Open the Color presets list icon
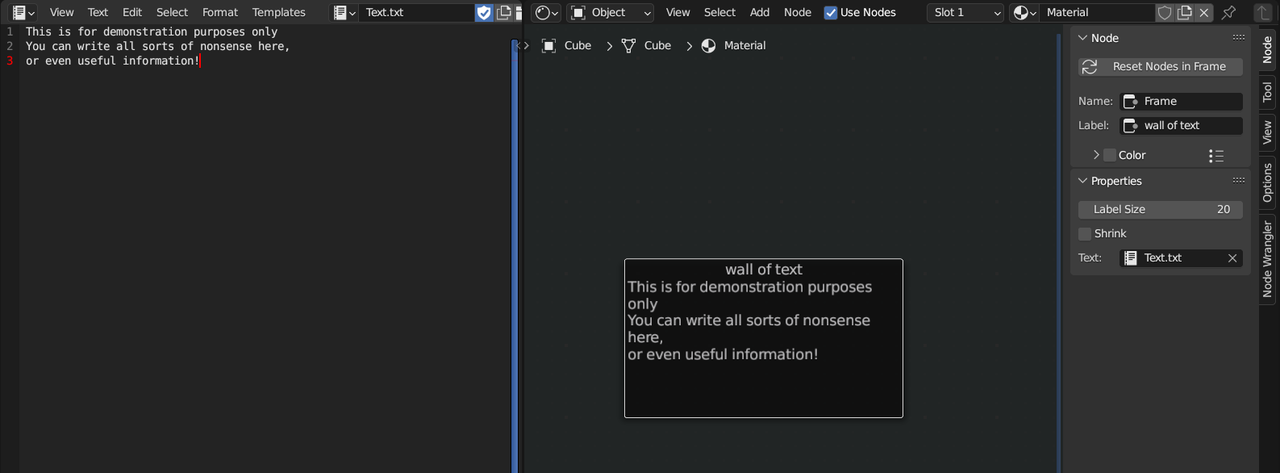 (x=1216, y=155)
